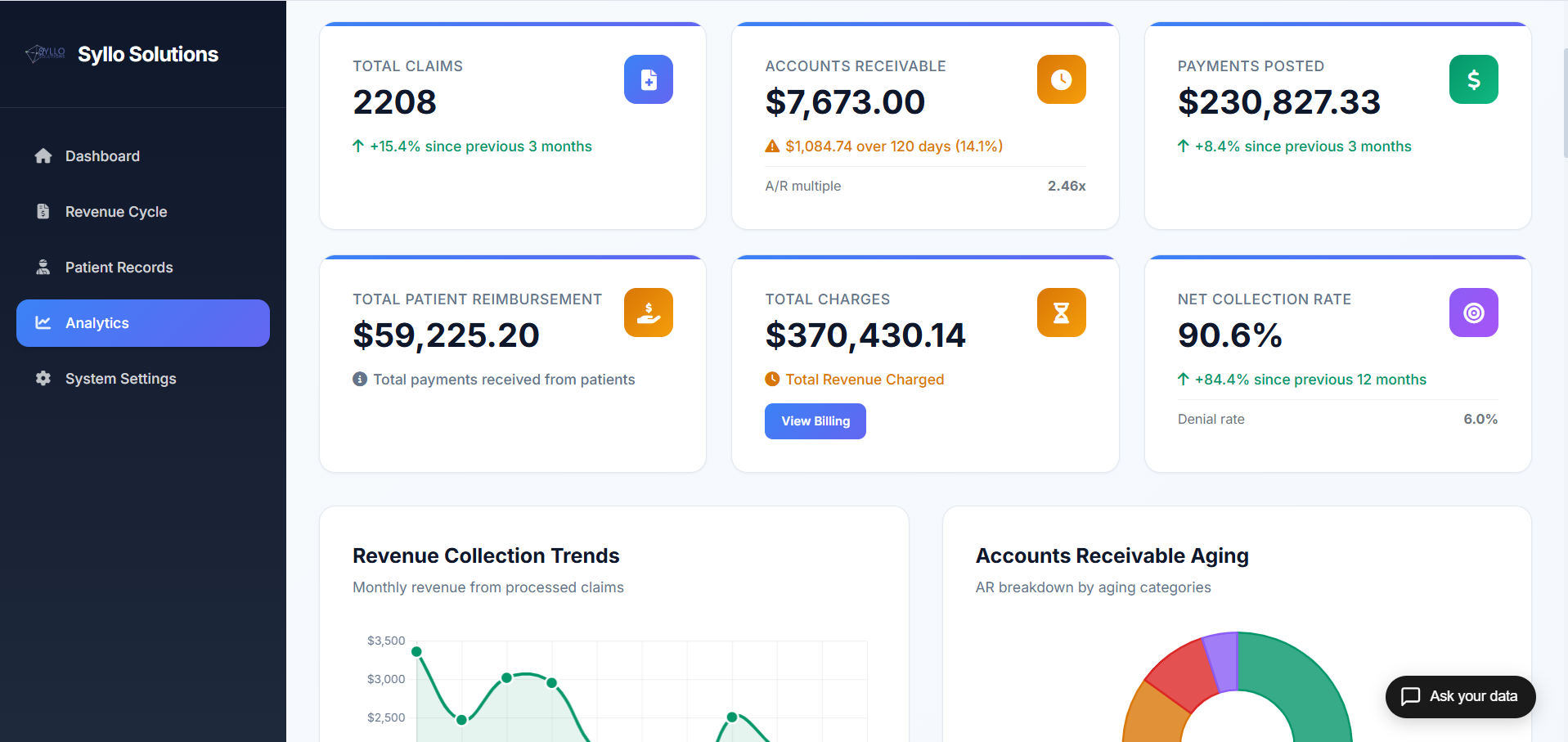Screen dimensions: 1568x742
Task: Click the $370,430.14 total charges value
Action: pos(865,335)
